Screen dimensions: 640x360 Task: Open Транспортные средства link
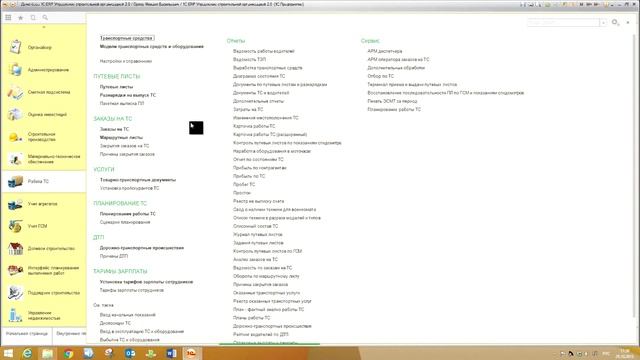click(127, 38)
